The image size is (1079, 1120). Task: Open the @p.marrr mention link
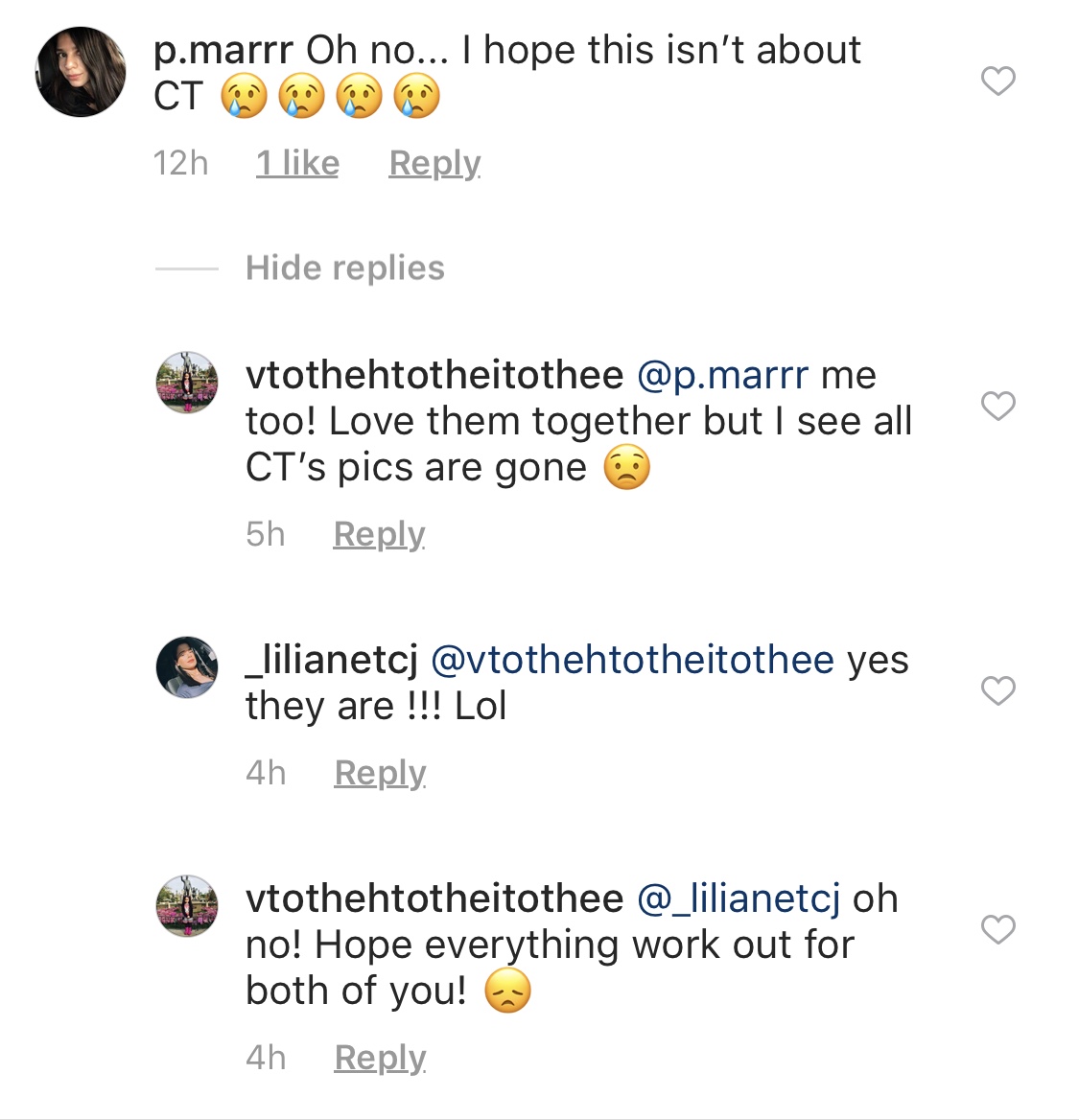coord(722,376)
